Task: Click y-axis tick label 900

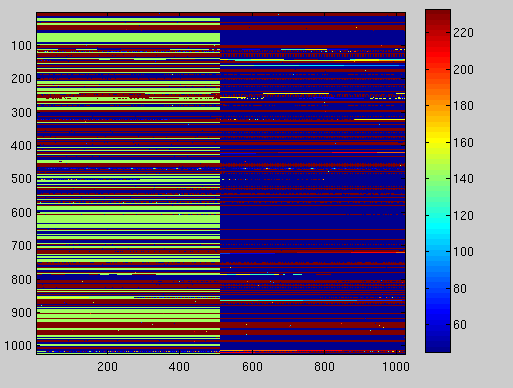Action: pyautogui.click(x=21, y=313)
